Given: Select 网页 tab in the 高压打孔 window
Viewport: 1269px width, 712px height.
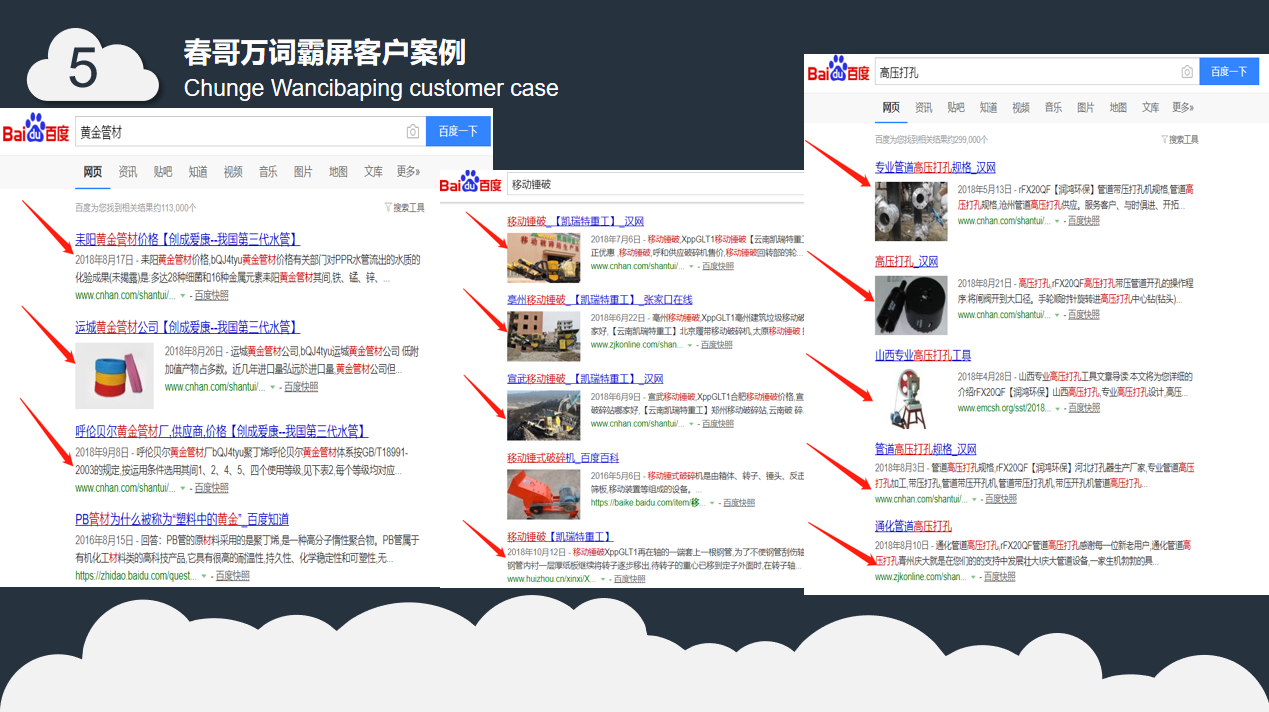Looking at the screenshot, I should 891,107.
